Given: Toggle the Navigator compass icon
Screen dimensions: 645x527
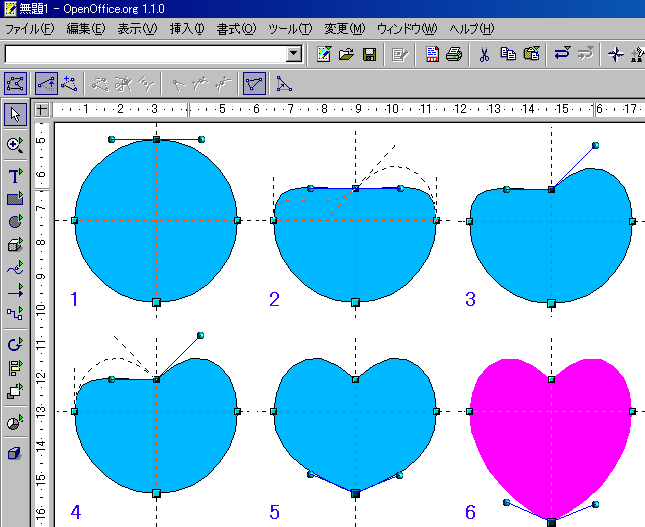Looking at the screenshot, I should pyautogui.click(x=616, y=54).
